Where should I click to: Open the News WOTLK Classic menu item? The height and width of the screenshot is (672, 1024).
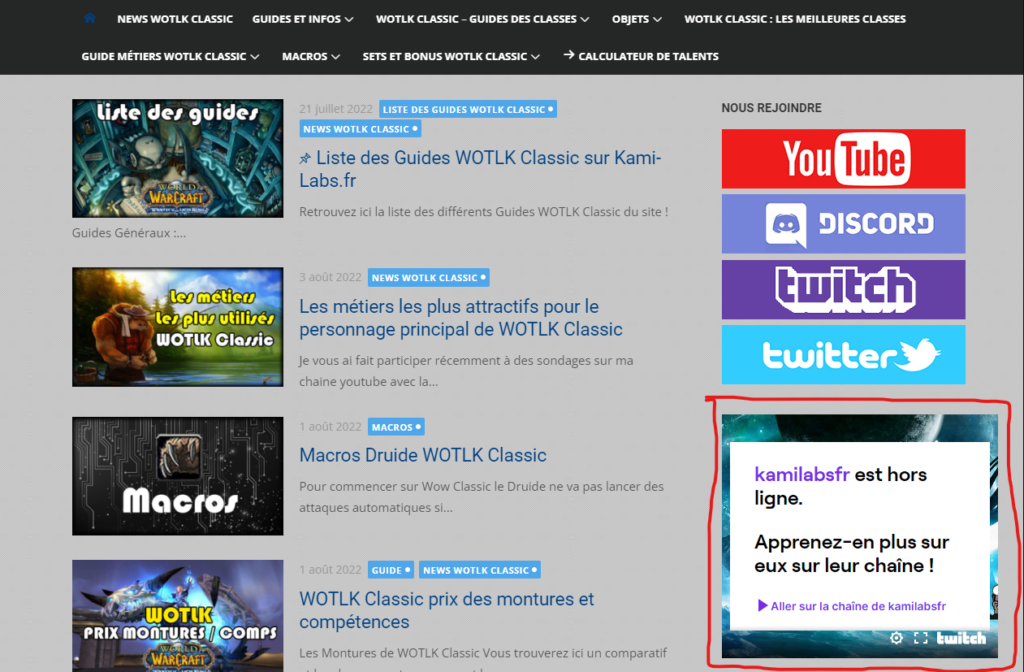click(174, 19)
